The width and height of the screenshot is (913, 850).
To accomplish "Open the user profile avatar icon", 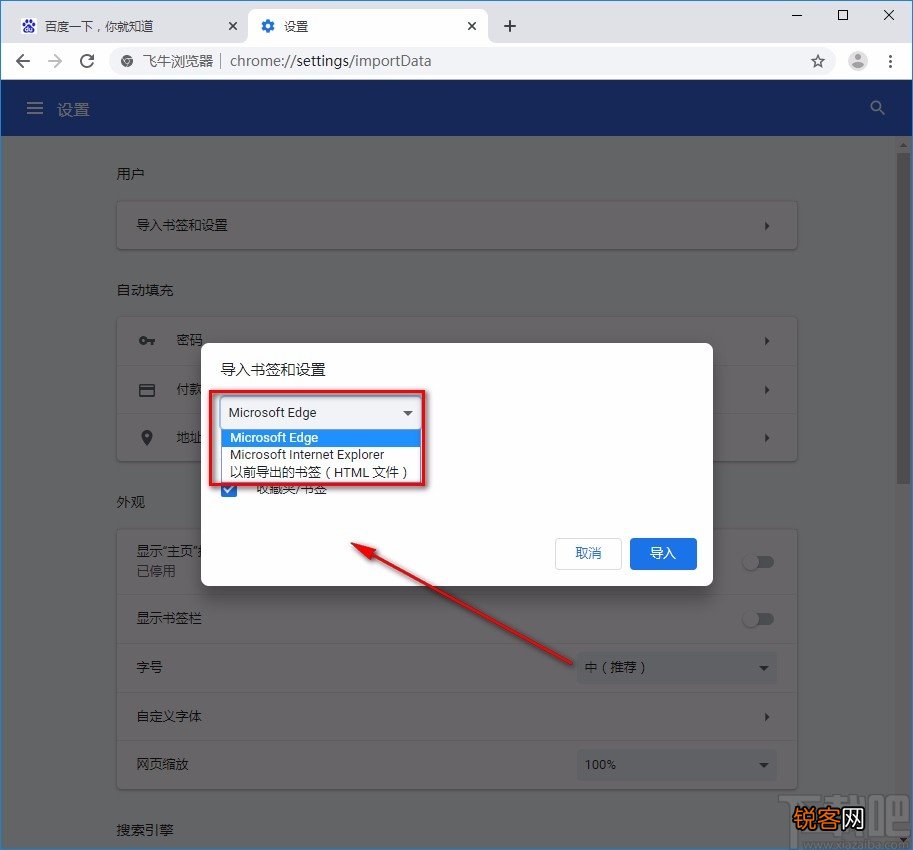I will tap(858, 61).
